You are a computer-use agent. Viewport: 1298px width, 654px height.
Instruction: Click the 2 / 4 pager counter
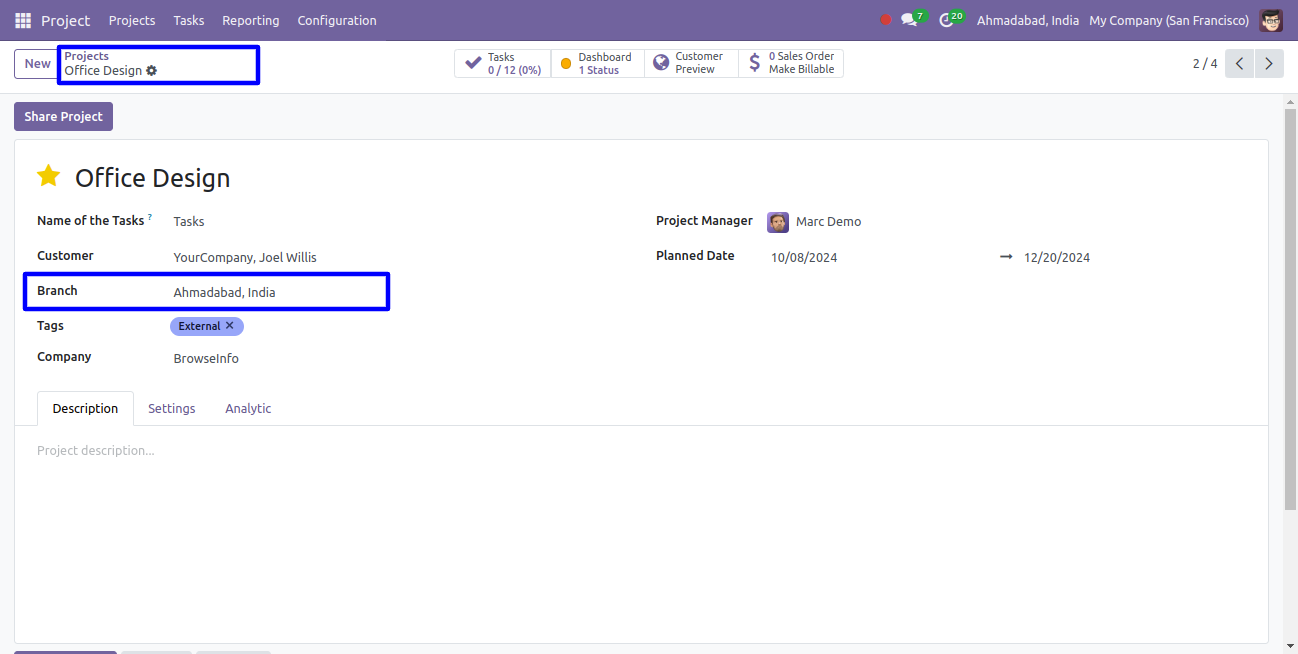point(1205,64)
